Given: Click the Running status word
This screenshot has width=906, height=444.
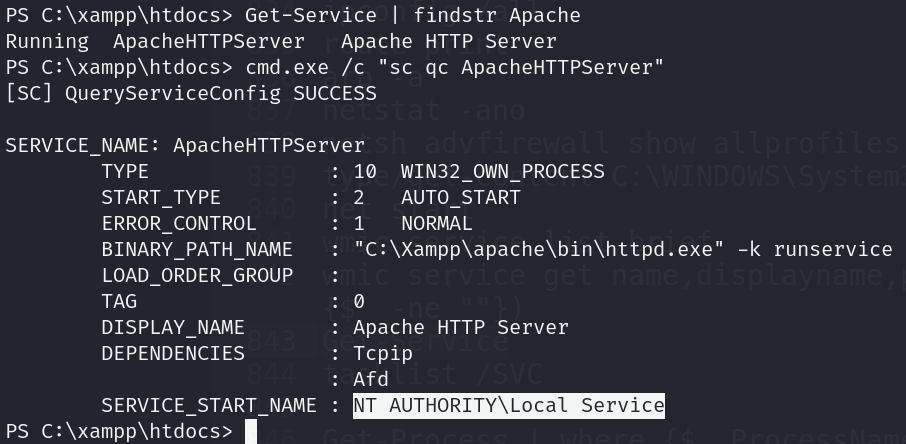Looking at the screenshot, I should click(47, 41).
